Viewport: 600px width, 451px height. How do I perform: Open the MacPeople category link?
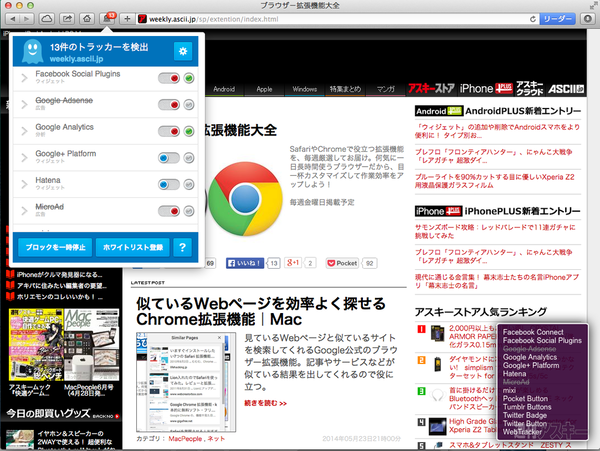coord(185,439)
